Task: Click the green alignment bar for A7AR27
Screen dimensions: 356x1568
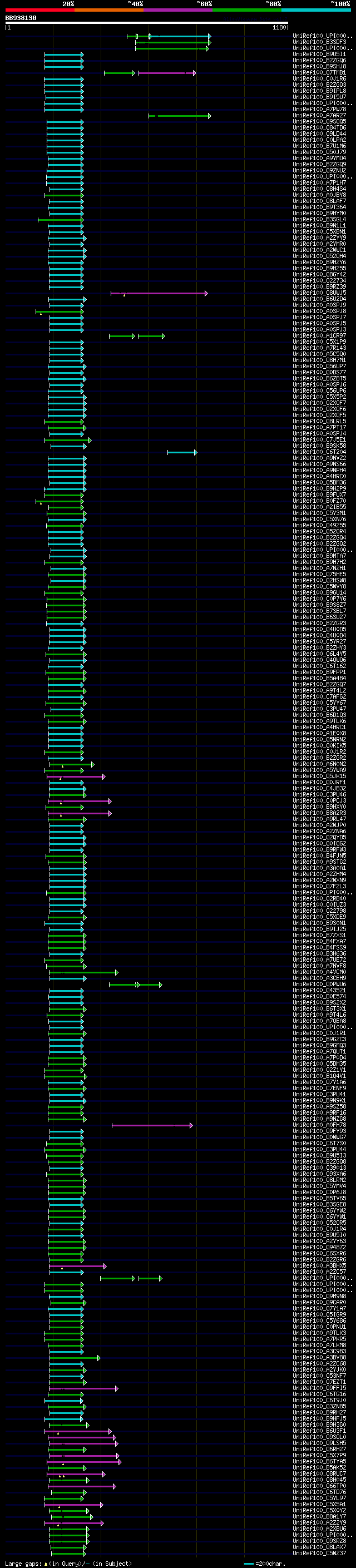Action: pos(180,116)
